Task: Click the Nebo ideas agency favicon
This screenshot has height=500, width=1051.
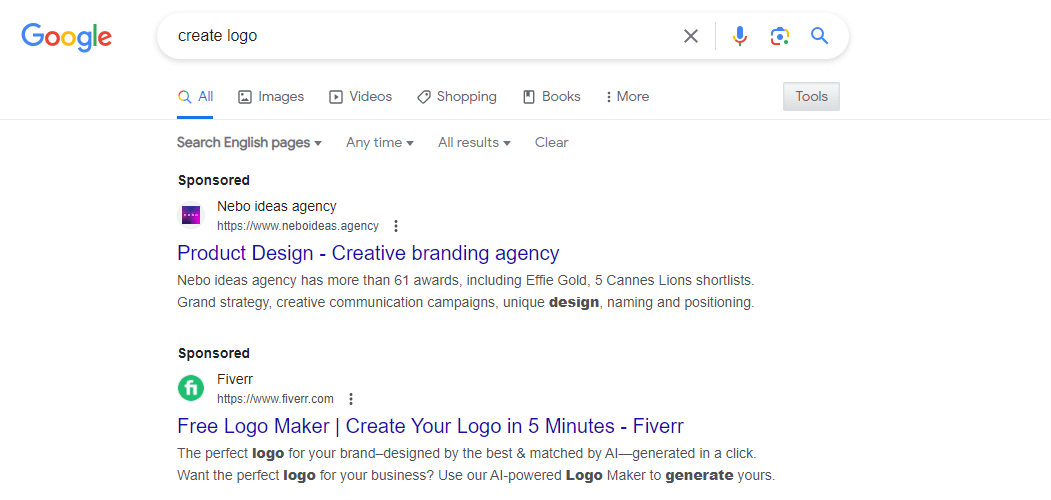Action: [x=190, y=216]
